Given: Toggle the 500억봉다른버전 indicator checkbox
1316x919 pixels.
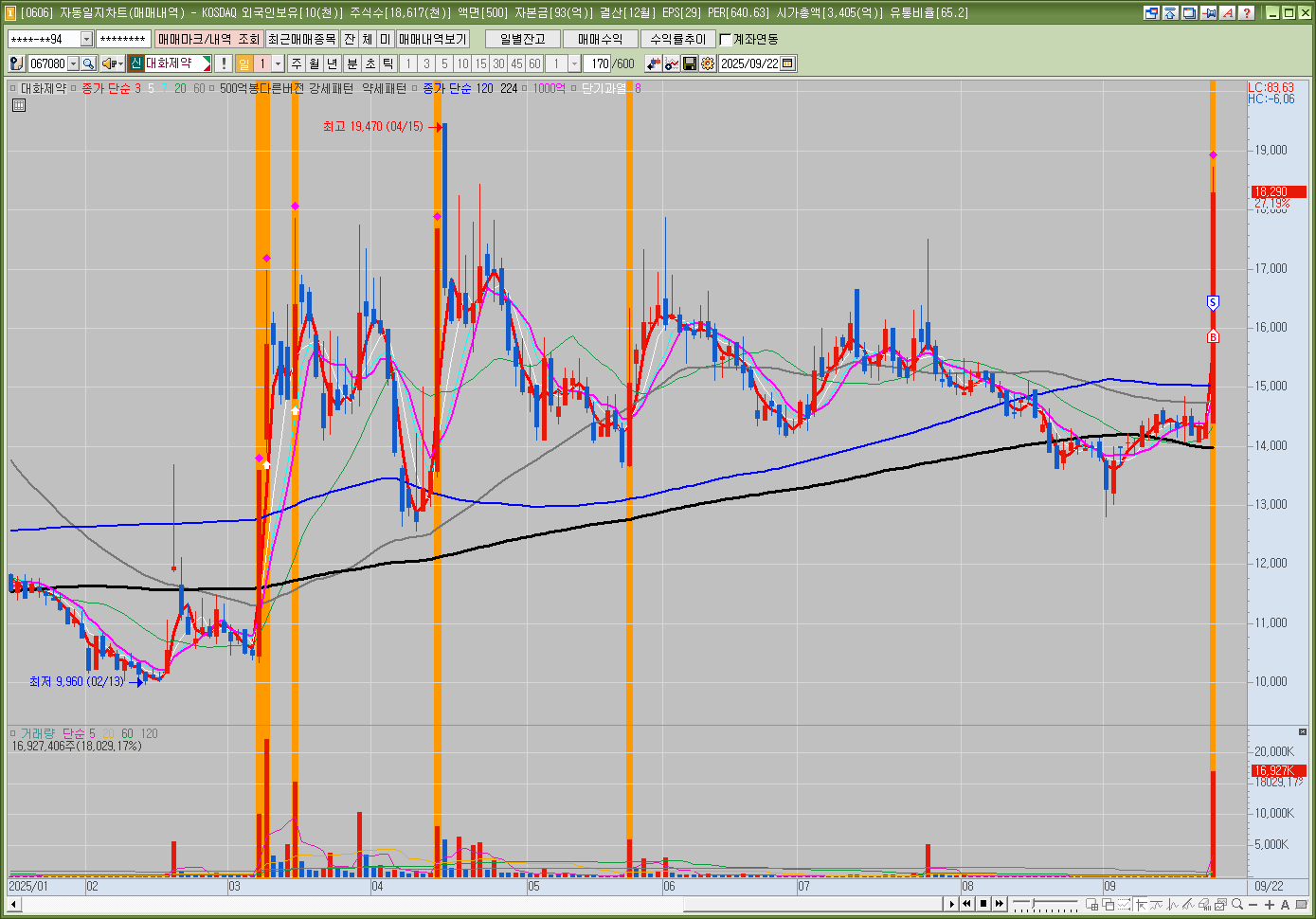Looking at the screenshot, I should click(x=212, y=88).
